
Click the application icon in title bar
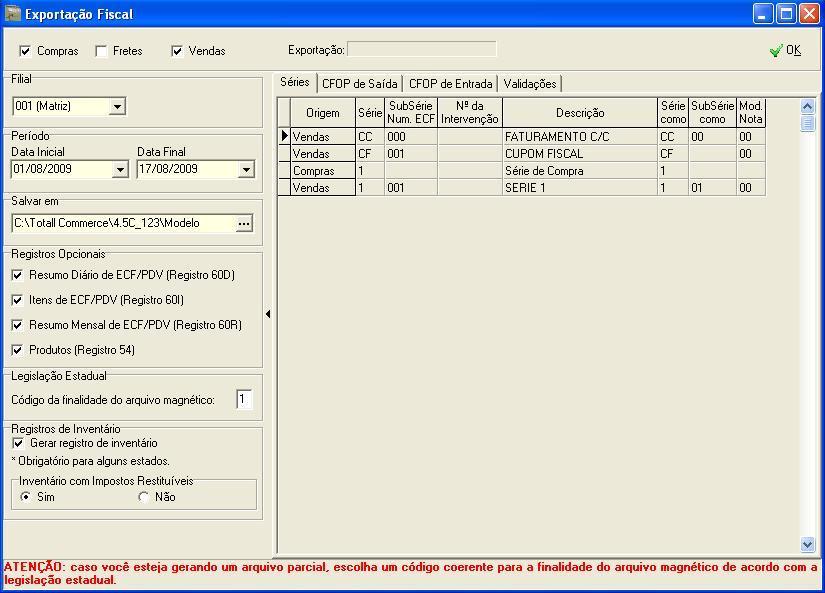pyautogui.click(x=13, y=14)
